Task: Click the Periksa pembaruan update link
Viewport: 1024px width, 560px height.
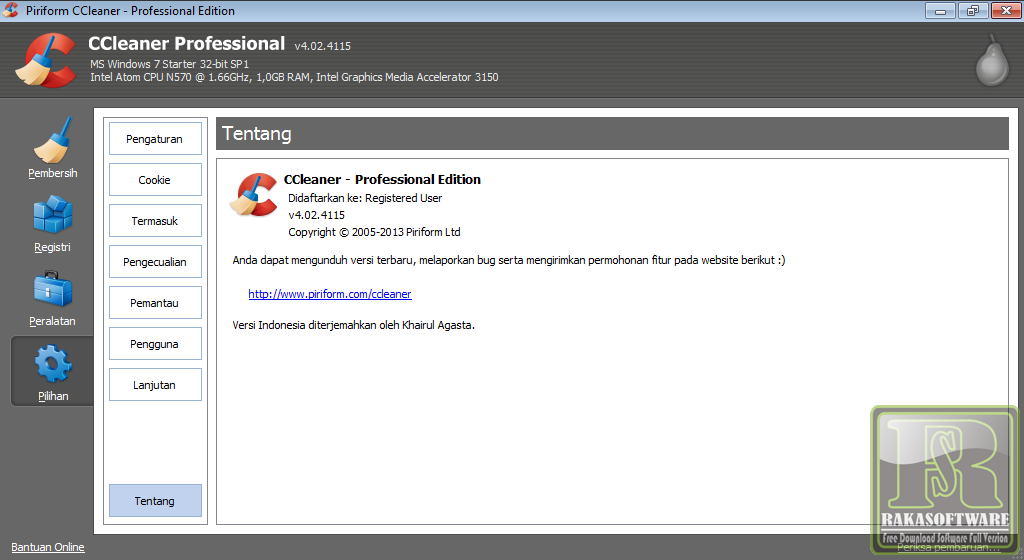Action: pyautogui.click(x=948, y=547)
